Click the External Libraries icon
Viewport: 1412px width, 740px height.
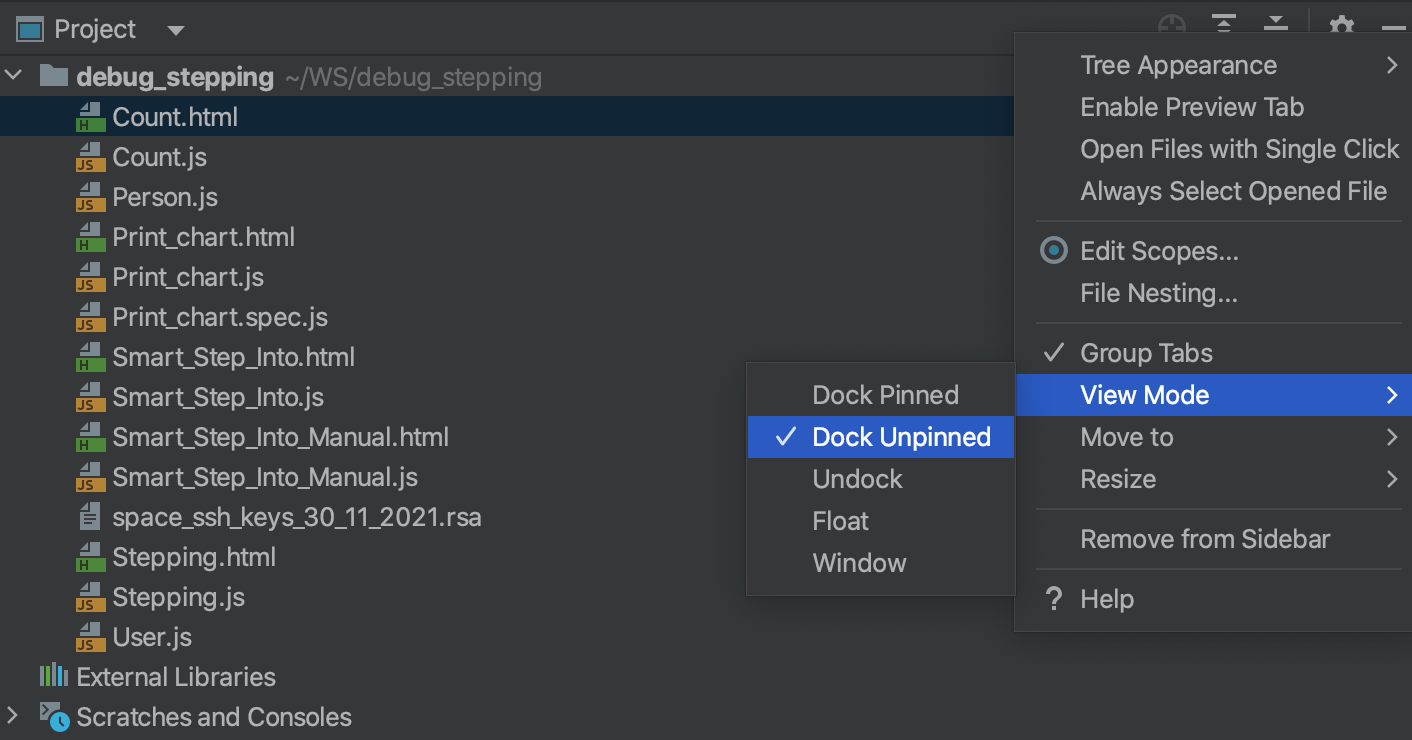[x=52, y=676]
